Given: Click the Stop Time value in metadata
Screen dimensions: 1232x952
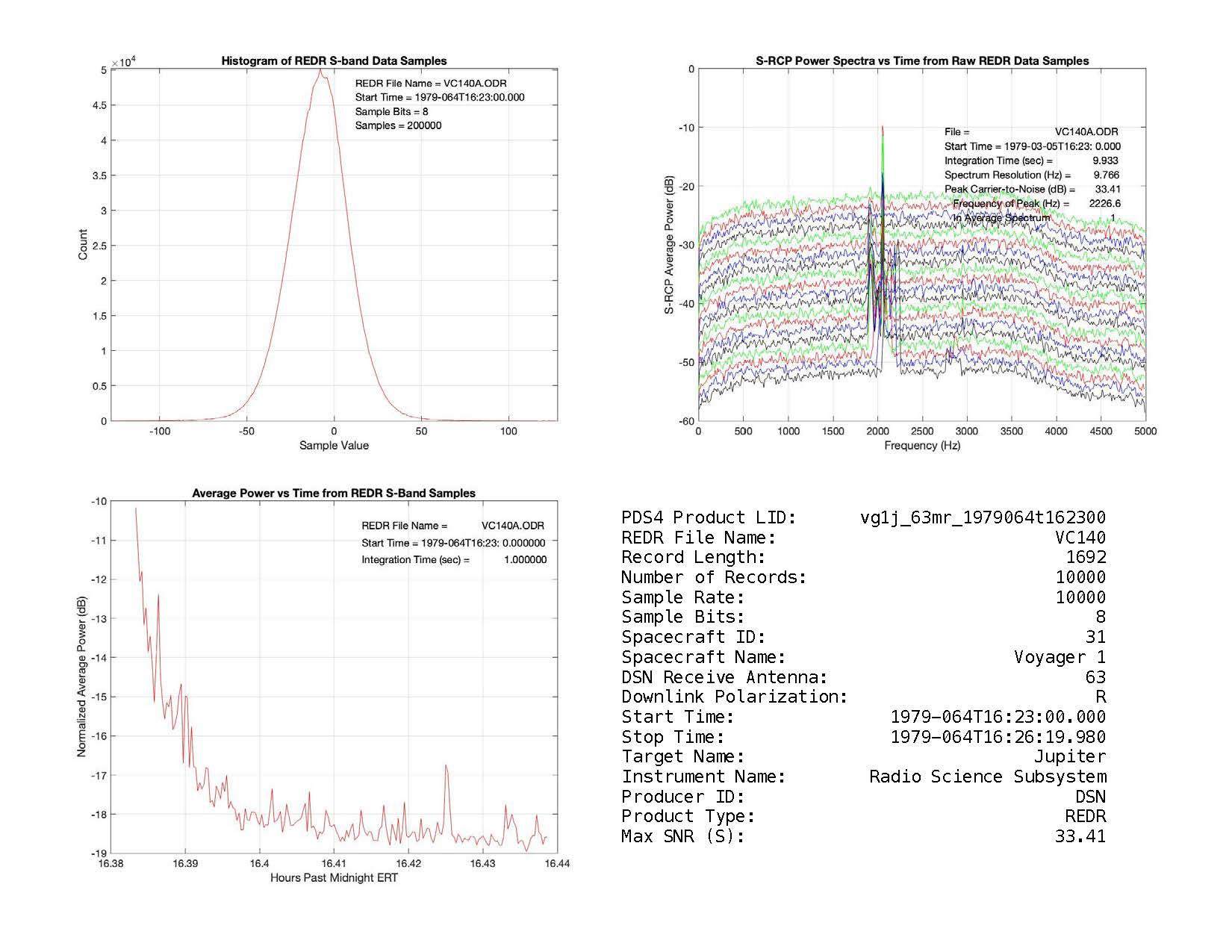Looking at the screenshot, I should click(x=998, y=737).
